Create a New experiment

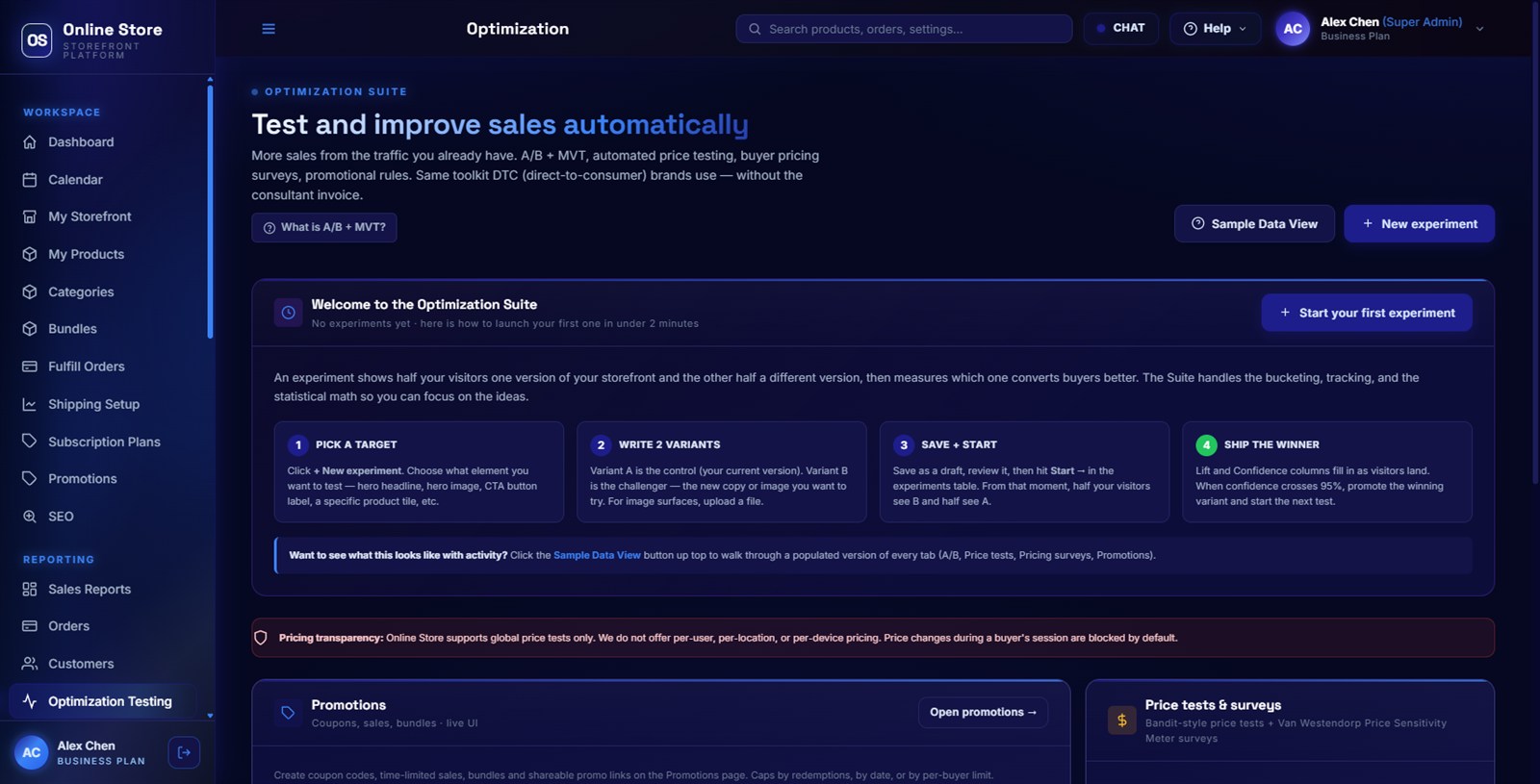(1419, 224)
